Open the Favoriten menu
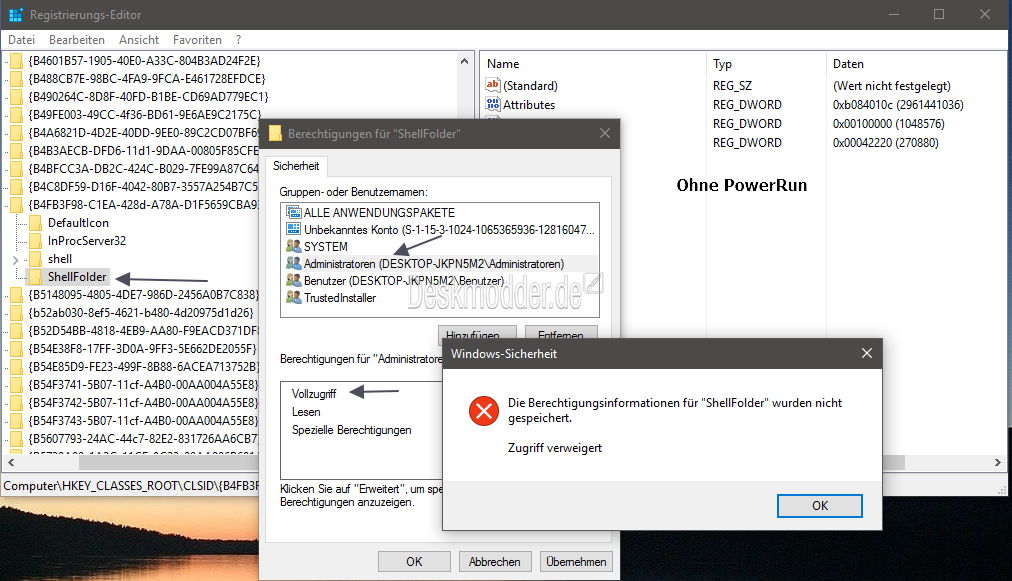 tap(197, 40)
